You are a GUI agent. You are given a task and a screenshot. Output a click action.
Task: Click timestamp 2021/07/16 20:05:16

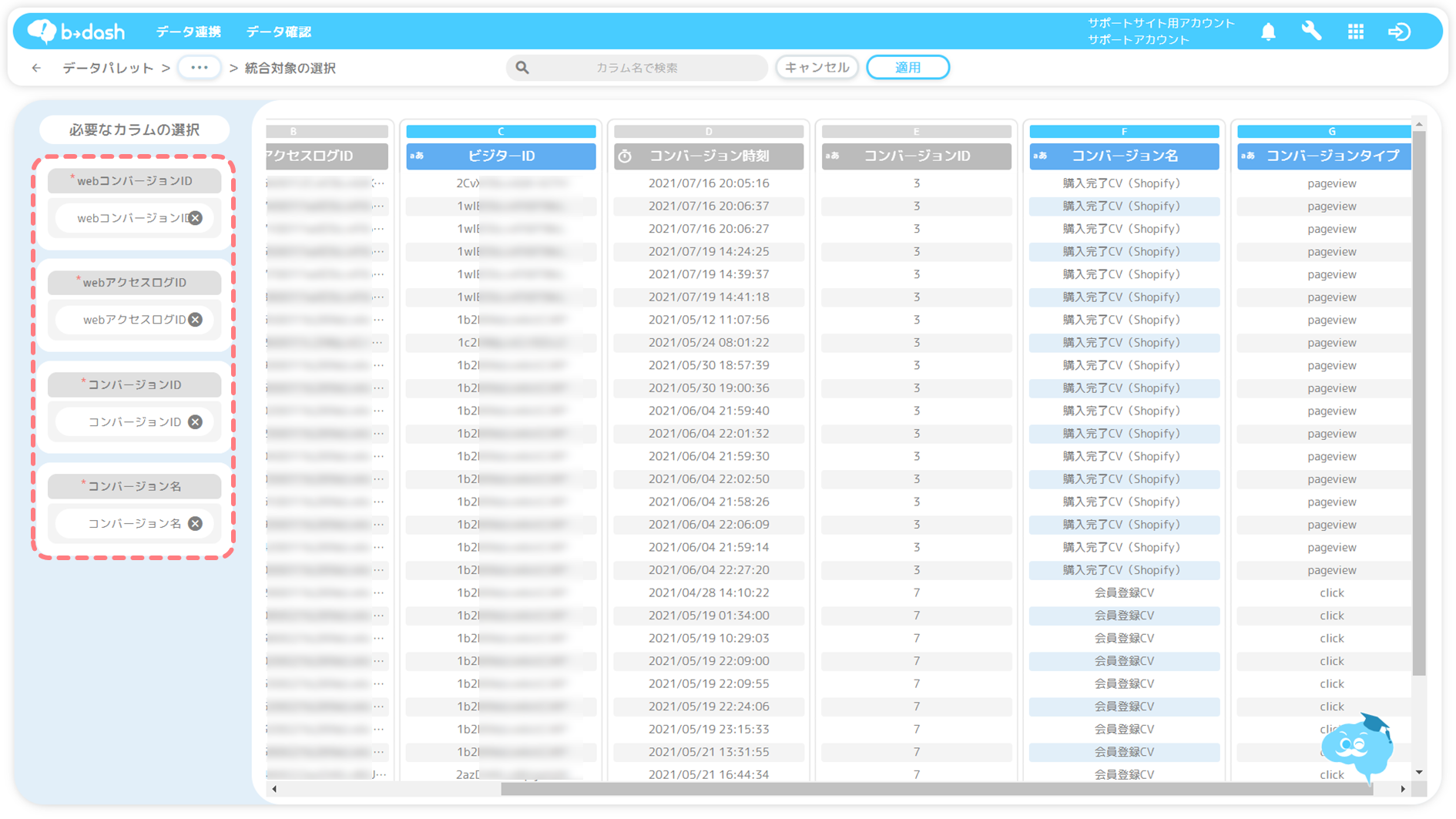(x=709, y=183)
